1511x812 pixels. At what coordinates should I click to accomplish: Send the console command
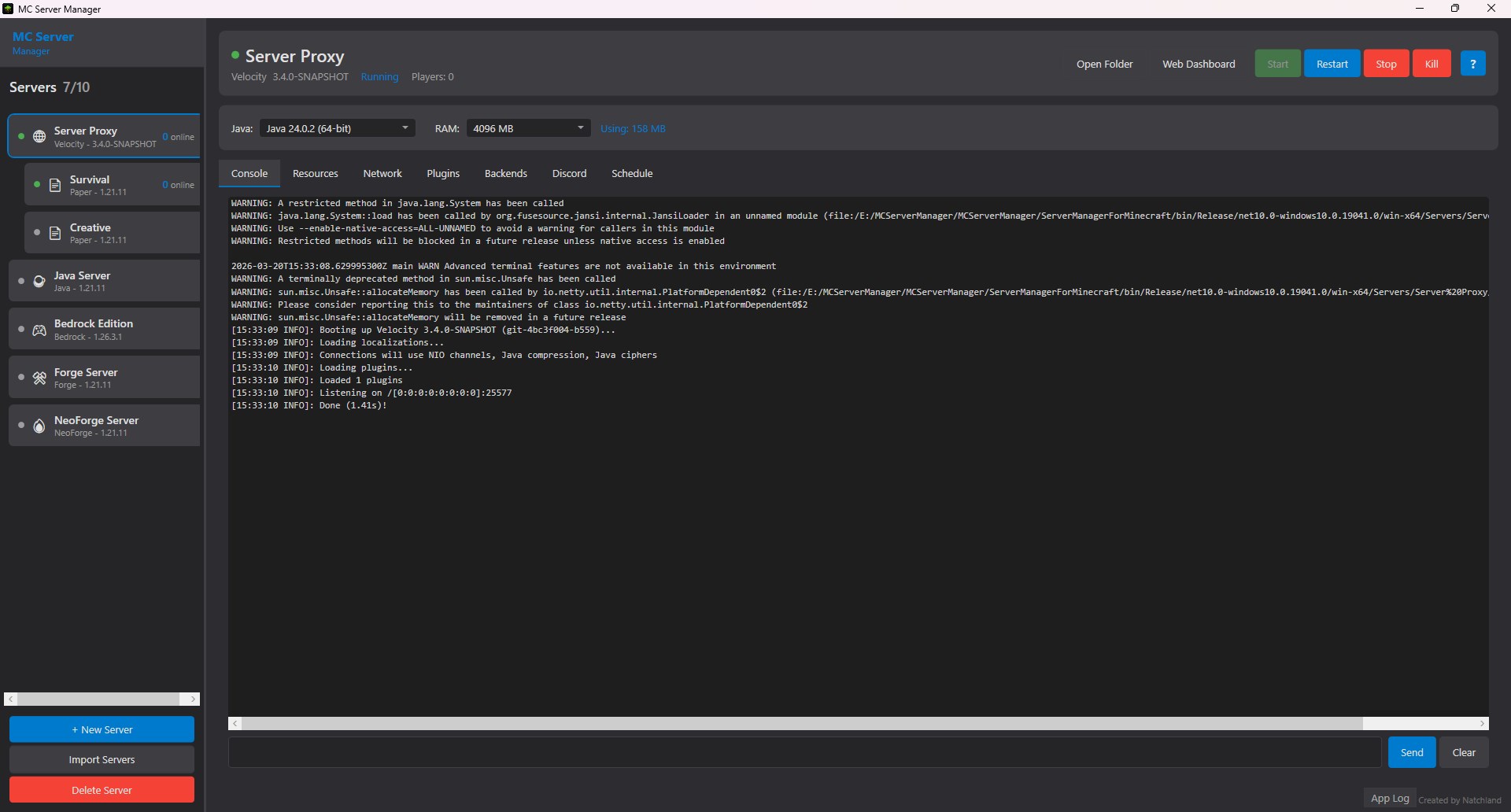[x=1412, y=752]
